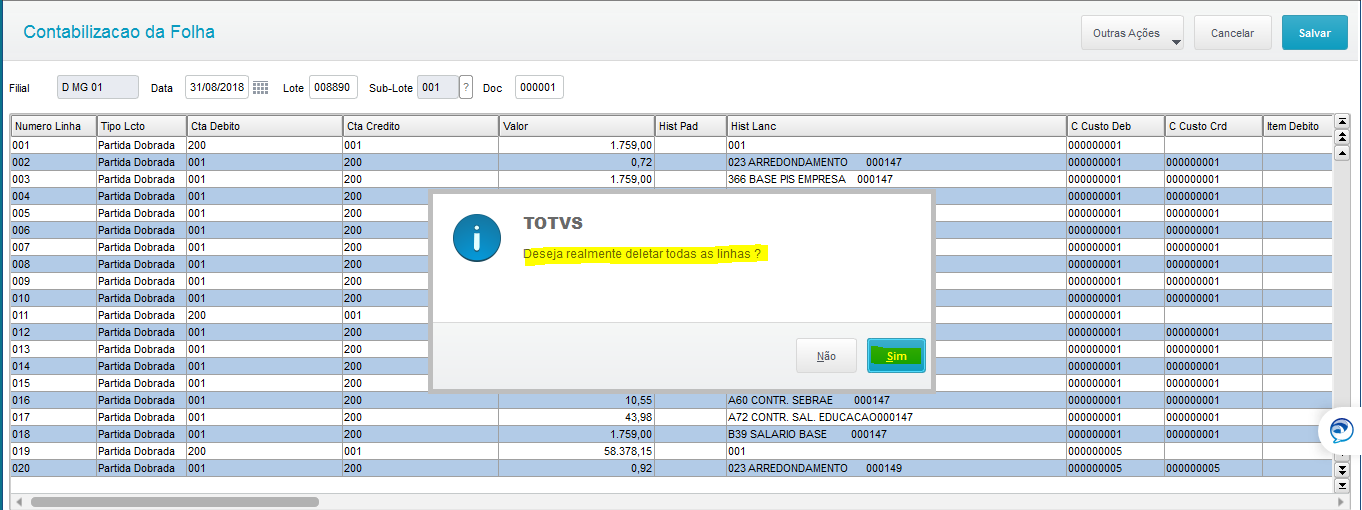The width and height of the screenshot is (1362, 510).
Task: Jump to first row with top double-arrow
Action: point(1342,122)
